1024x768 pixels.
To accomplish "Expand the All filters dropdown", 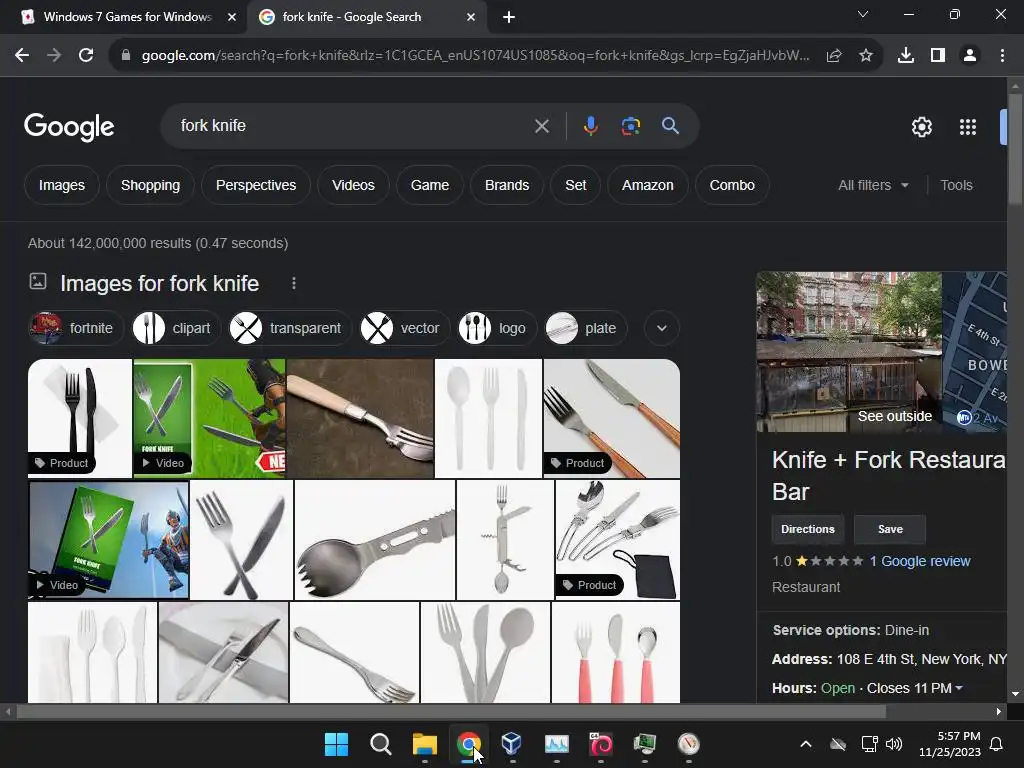I will (x=873, y=185).
